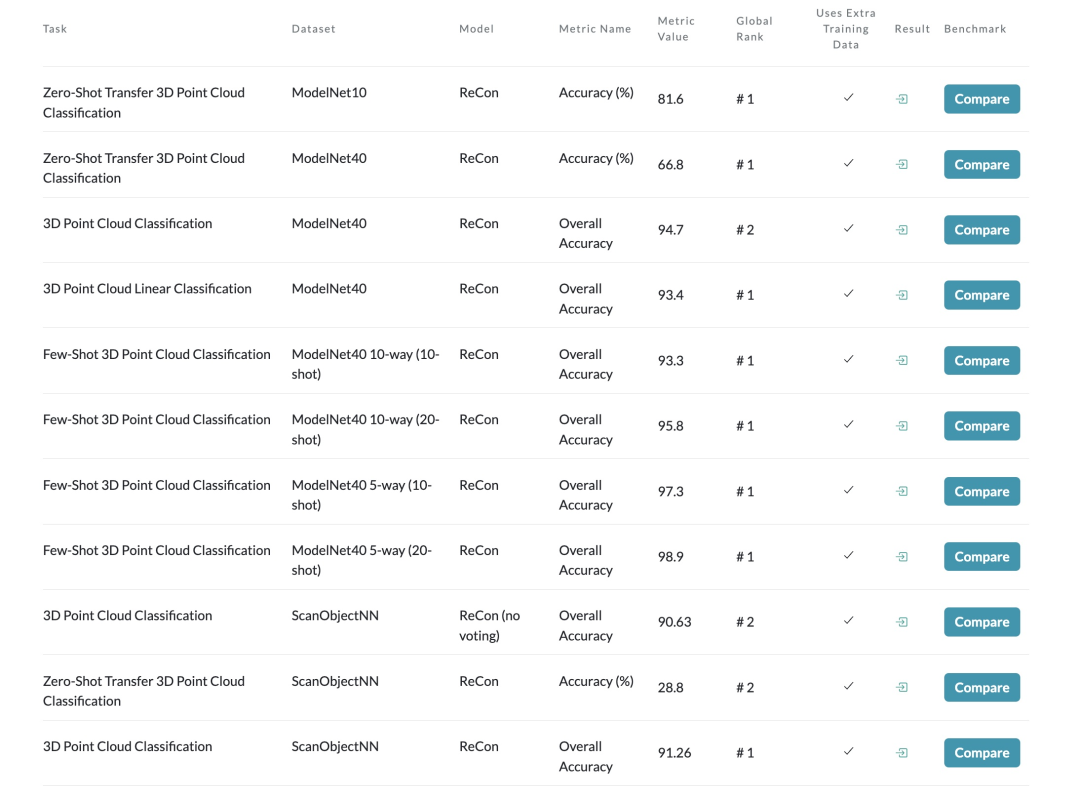Image resolution: width=1080 pixels, height=799 pixels.
Task: Open ScanObjectNN dataset in the 91.26 row
Action: click(335, 747)
